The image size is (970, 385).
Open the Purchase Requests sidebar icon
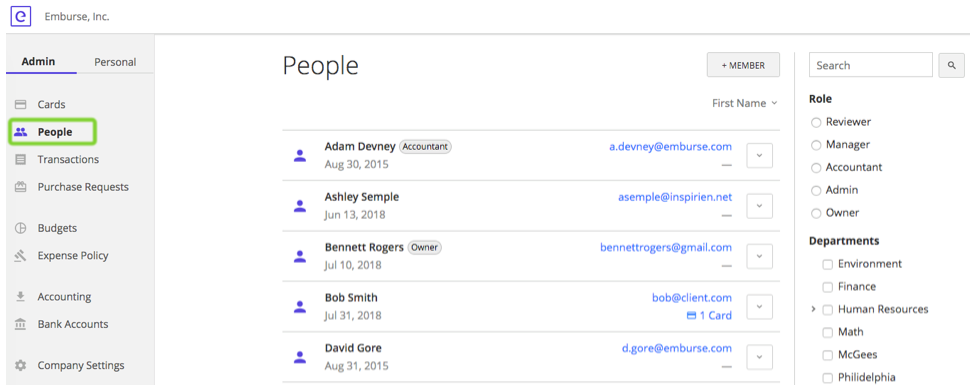pyautogui.click(x=20, y=187)
